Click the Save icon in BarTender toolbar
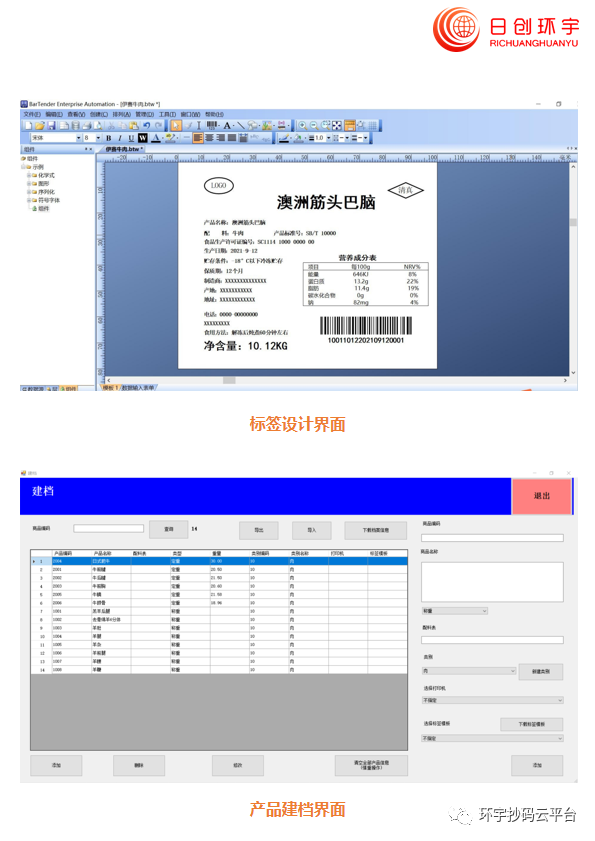 pos(52,126)
